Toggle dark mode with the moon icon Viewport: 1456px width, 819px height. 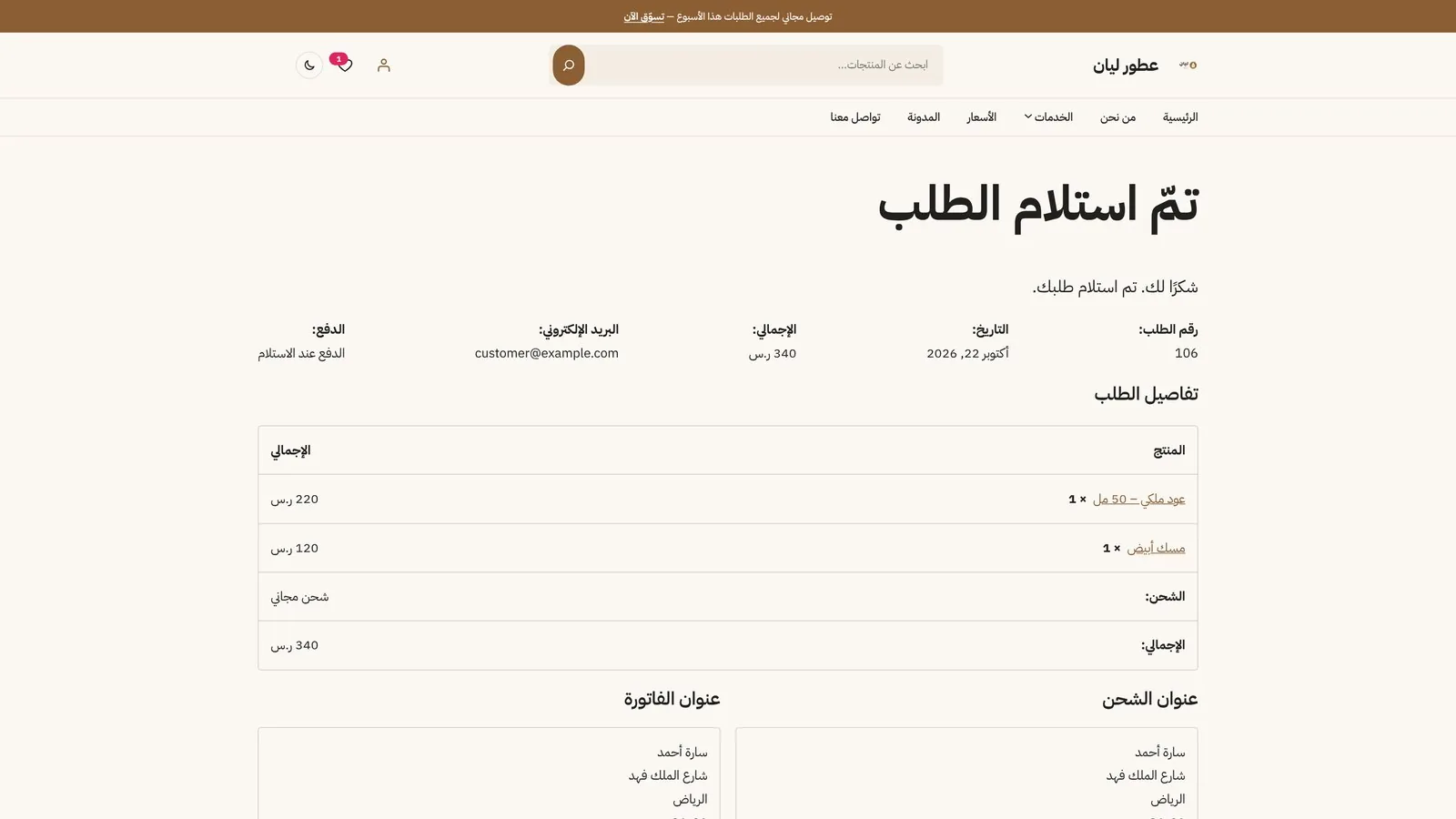309,66
